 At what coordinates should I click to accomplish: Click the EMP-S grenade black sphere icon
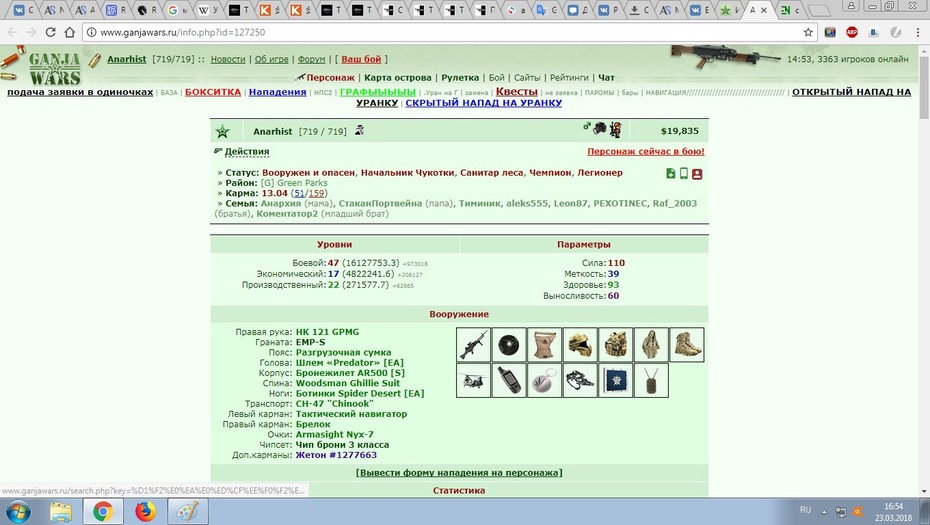click(509, 344)
